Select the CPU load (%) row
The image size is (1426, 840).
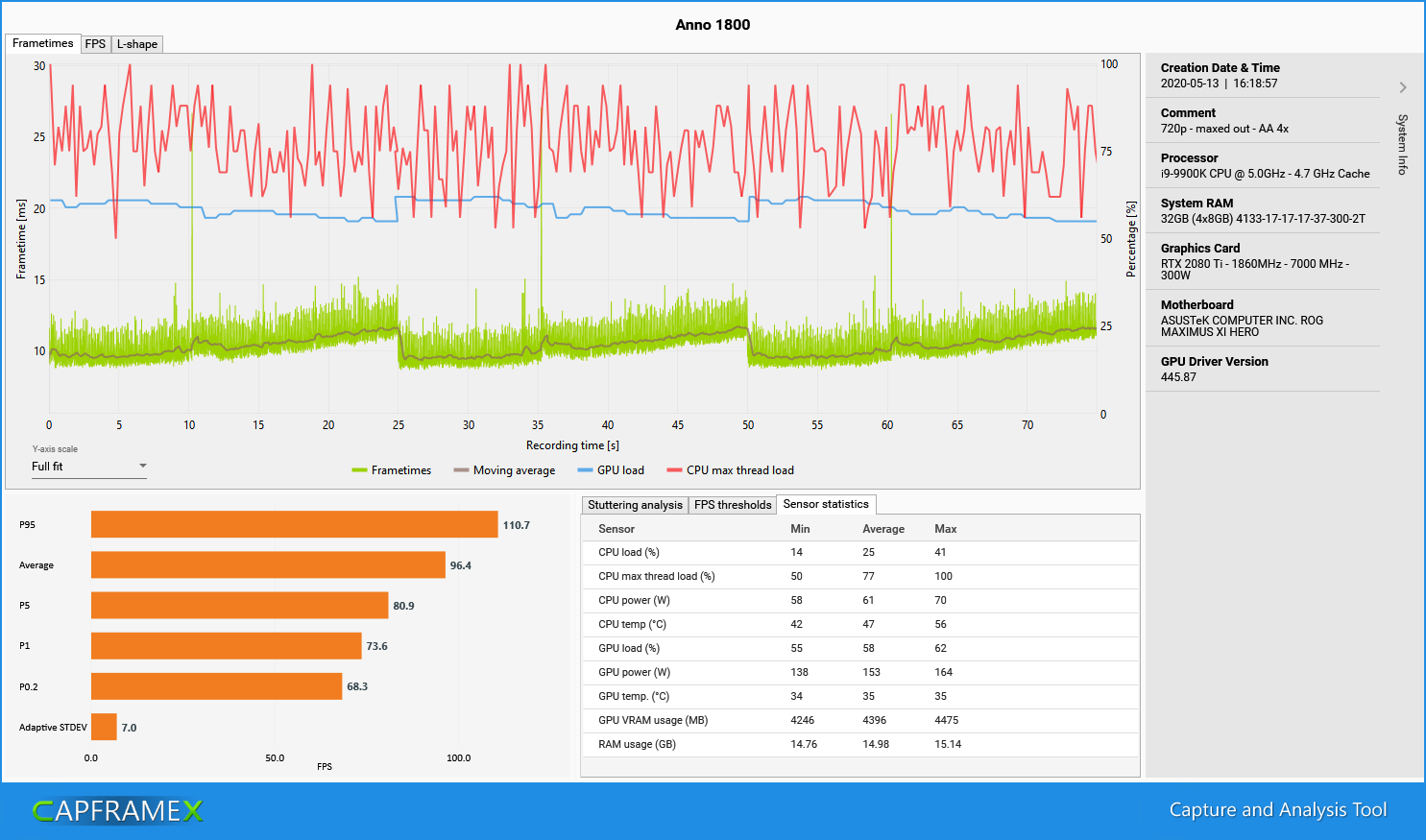(x=860, y=552)
